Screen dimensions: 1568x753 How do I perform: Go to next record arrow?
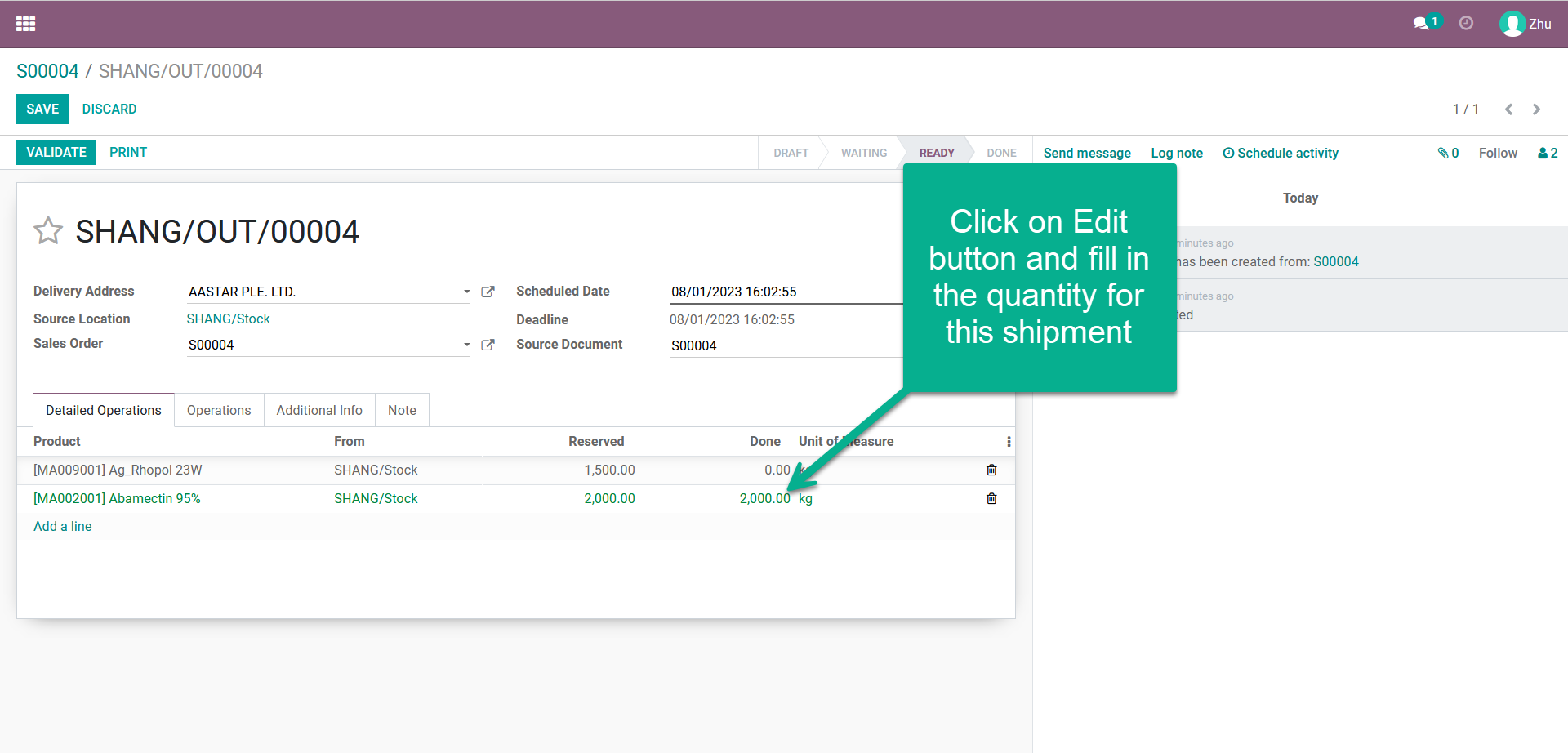[x=1536, y=109]
